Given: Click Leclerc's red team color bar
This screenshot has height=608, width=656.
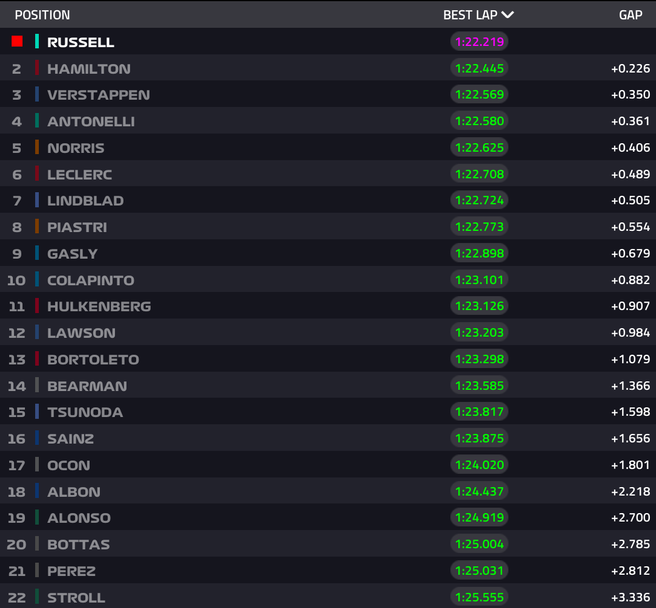Looking at the screenshot, I should tap(37, 174).
